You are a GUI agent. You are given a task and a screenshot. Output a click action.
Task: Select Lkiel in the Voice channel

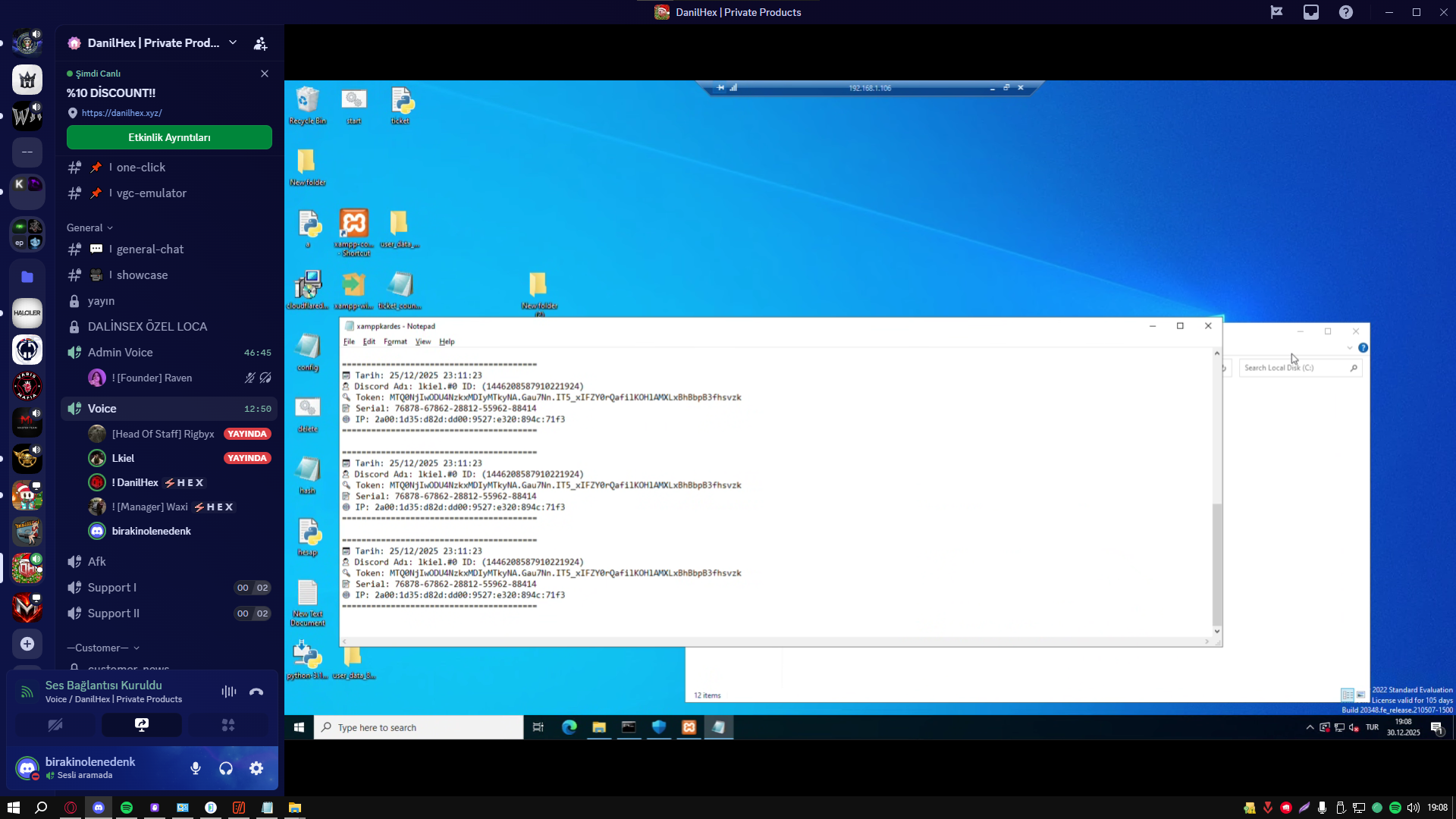179,458
